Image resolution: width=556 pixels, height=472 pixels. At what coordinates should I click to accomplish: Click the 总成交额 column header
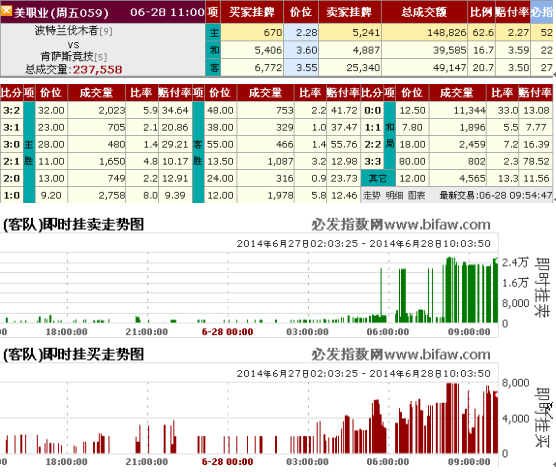coord(424,12)
